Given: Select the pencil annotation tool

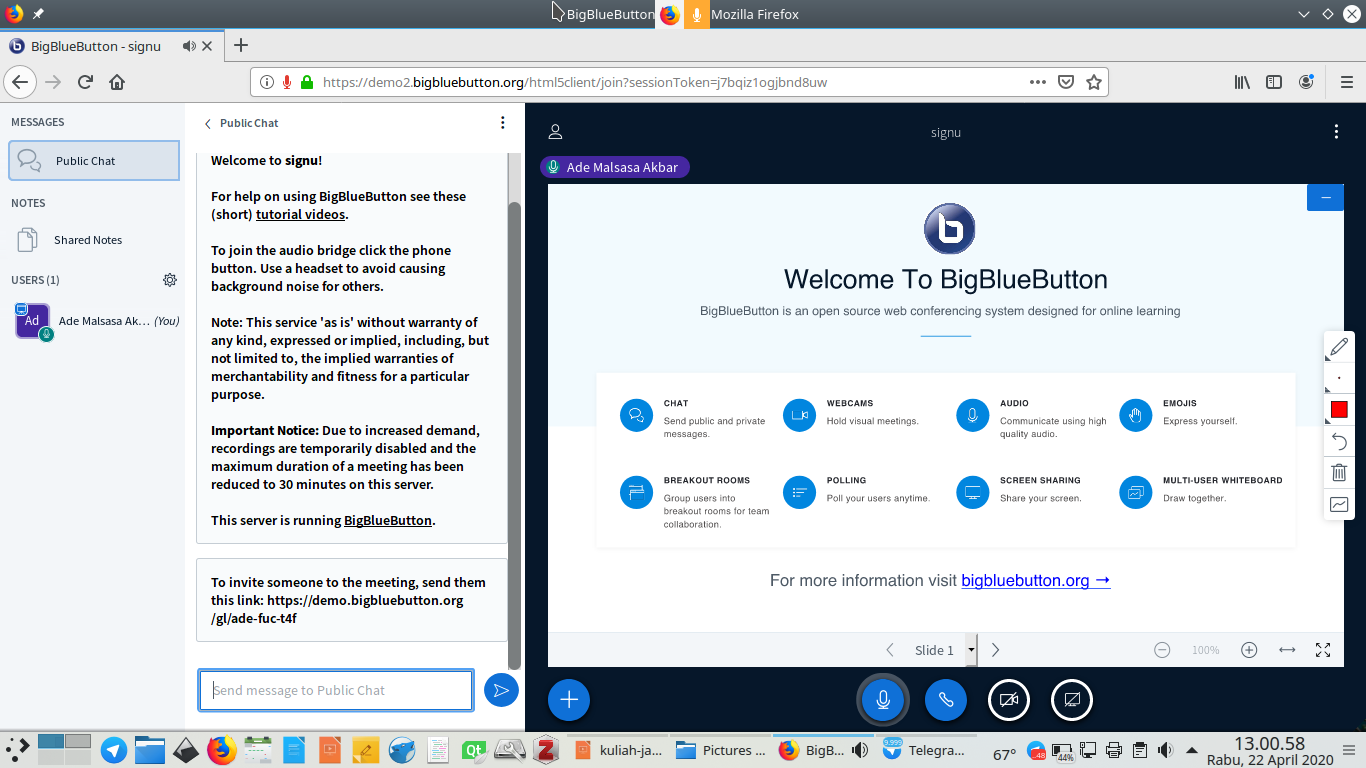Looking at the screenshot, I should (x=1339, y=348).
